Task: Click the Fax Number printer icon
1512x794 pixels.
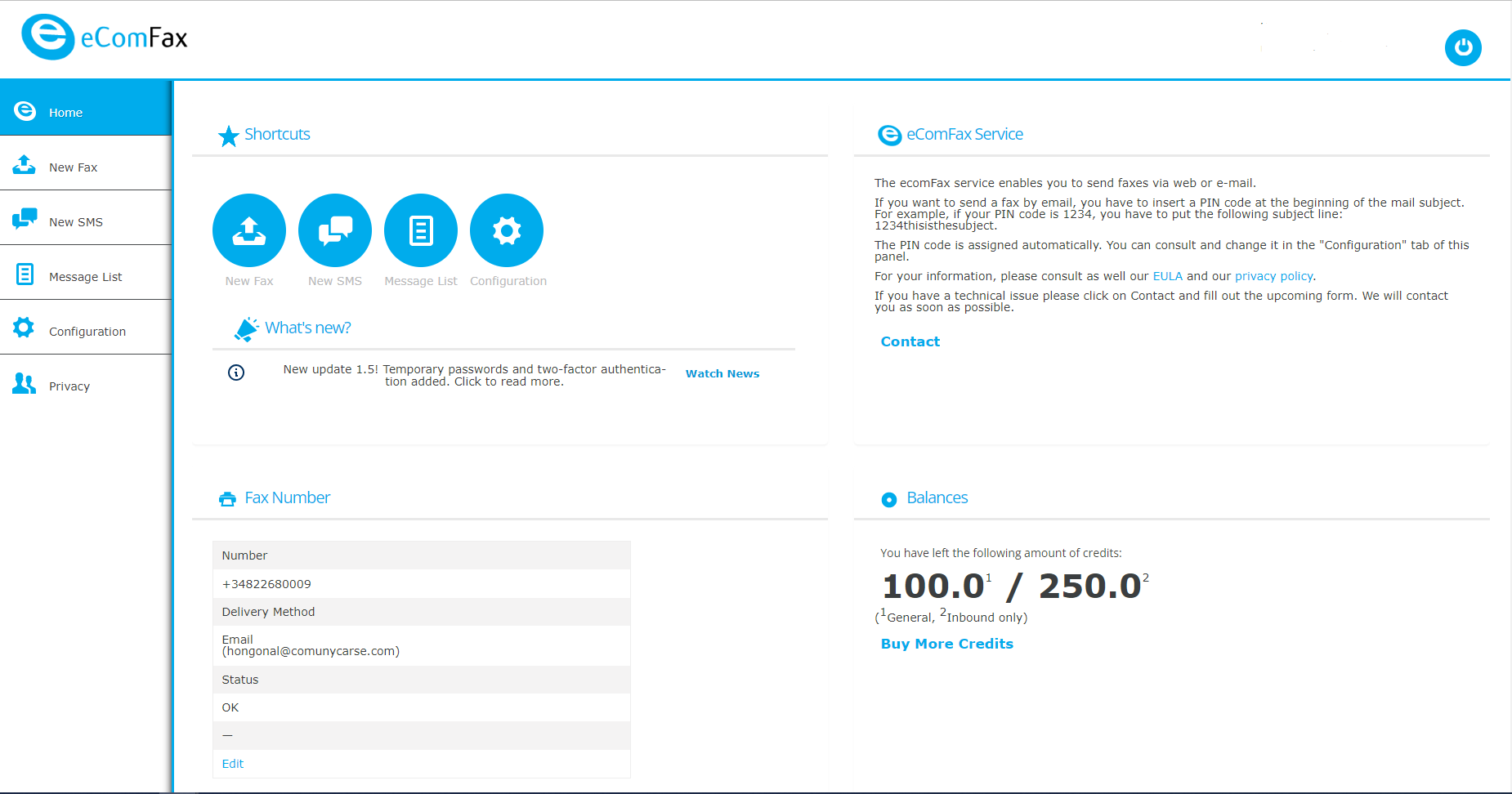Action: pos(227,498)
